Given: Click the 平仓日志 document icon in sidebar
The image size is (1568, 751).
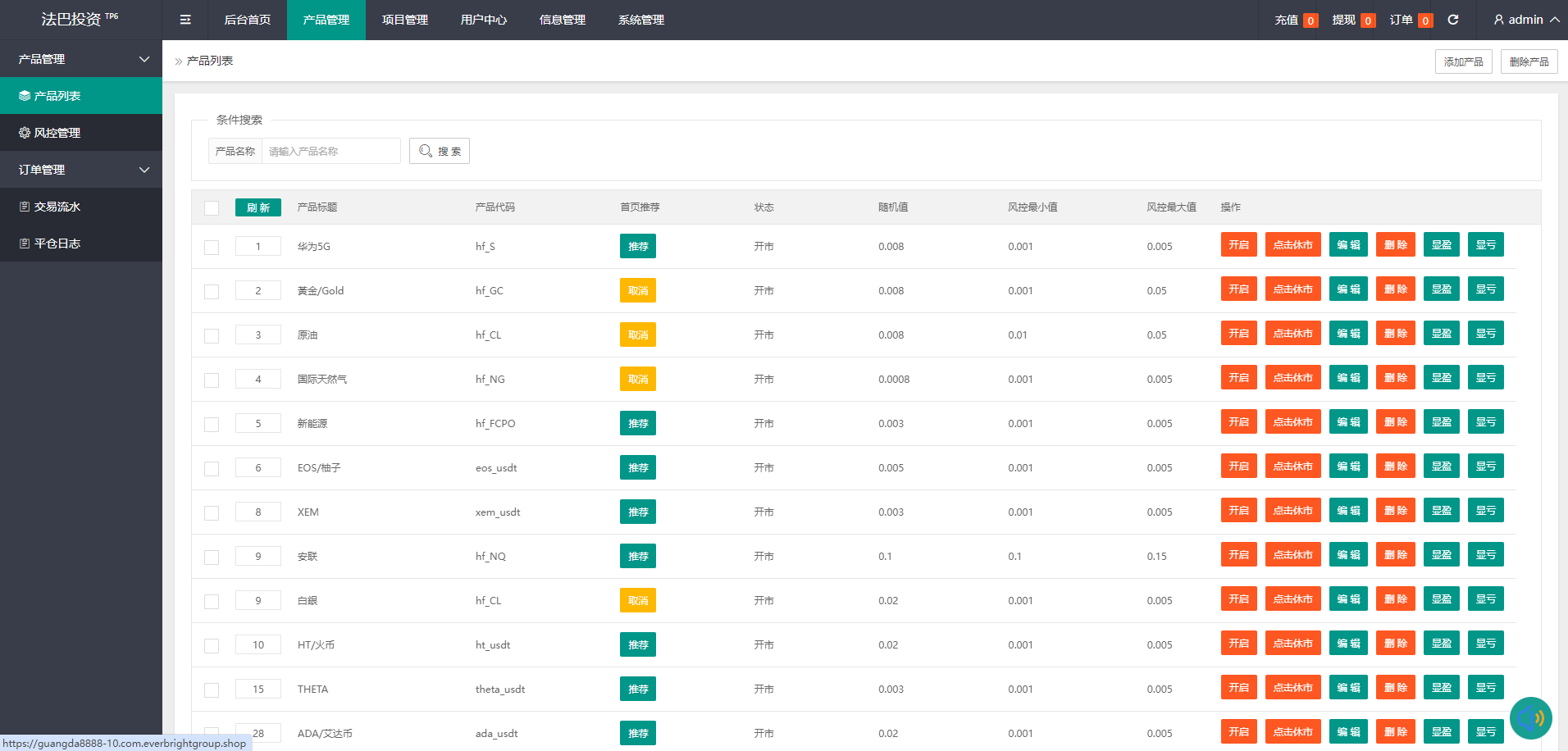Looking at the screenshot, I should point(25,244).
